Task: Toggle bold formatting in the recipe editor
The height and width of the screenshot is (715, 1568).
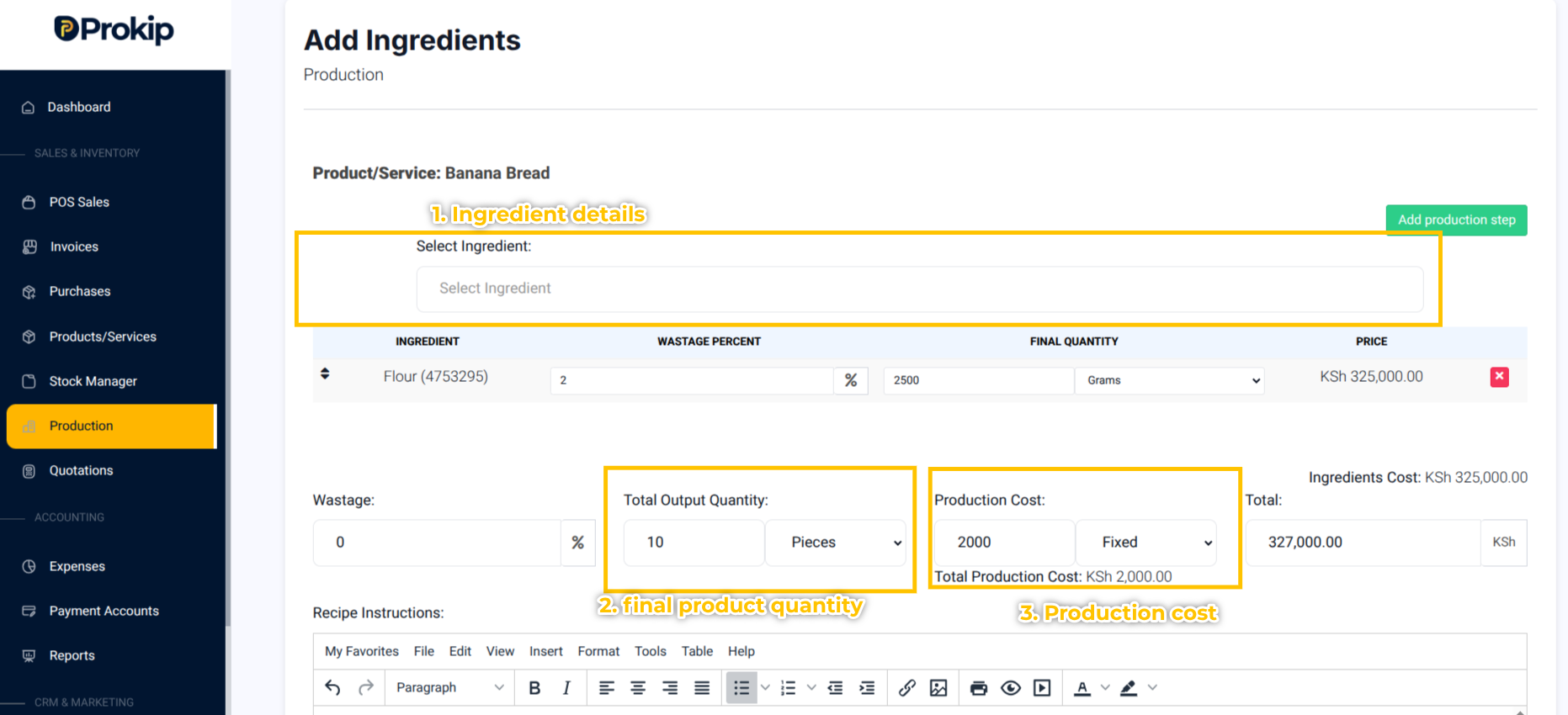Action: 534,688
